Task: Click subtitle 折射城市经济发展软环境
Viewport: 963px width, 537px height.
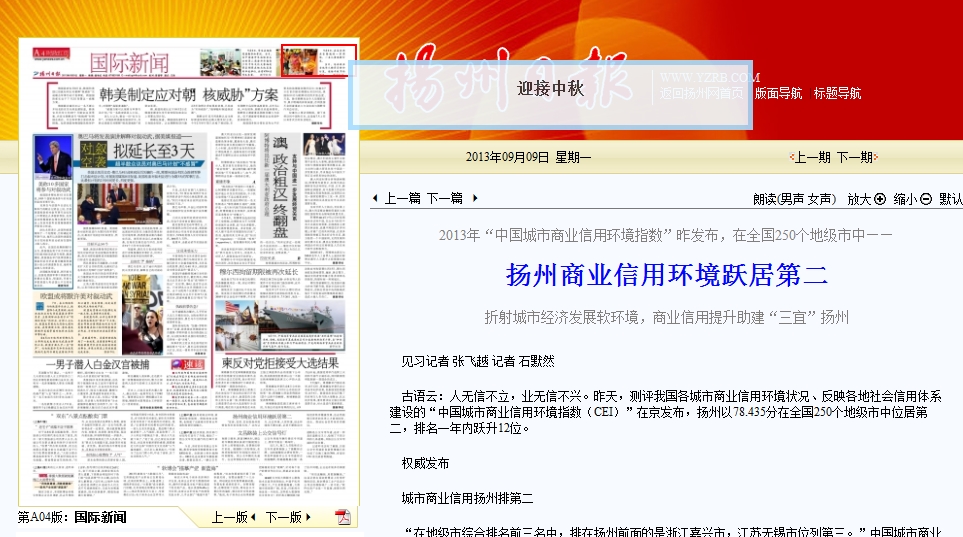Action: coord(561,318)
